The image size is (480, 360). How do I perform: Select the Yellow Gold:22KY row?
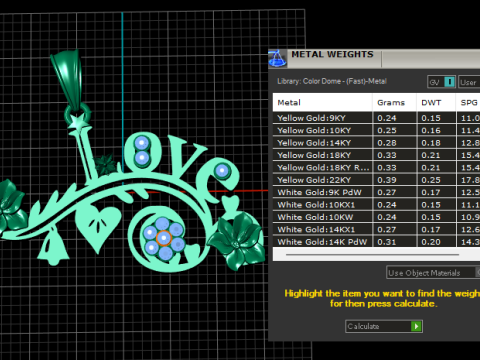[376, 180]
